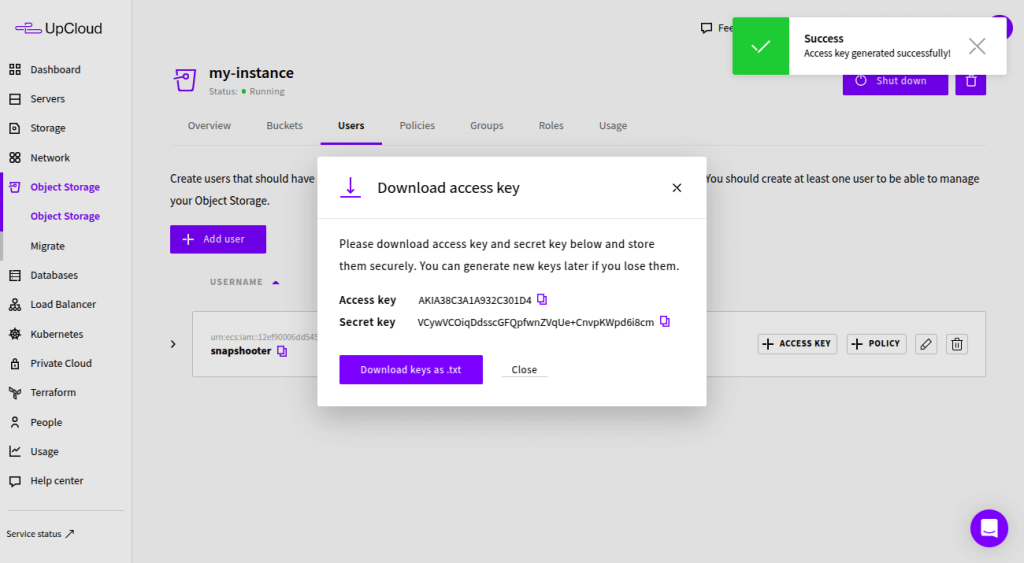
Task: Click the Add user button
Action: (x=218, y=240)
